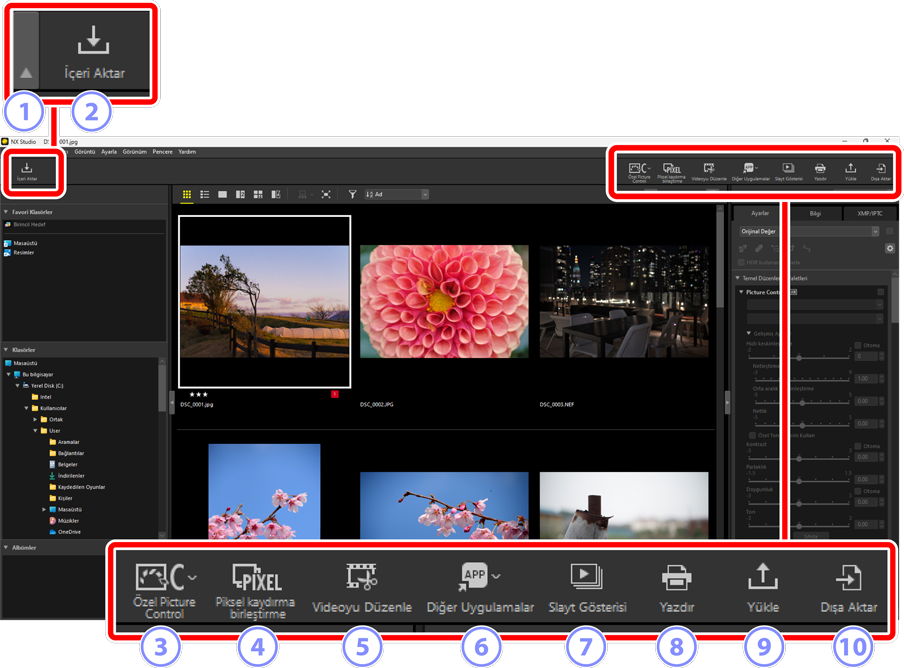This screenshot has height=668, width=904.
Task: Open settings gear in adjustments panel
Action: pyautogui.click(x=889, y=248)
